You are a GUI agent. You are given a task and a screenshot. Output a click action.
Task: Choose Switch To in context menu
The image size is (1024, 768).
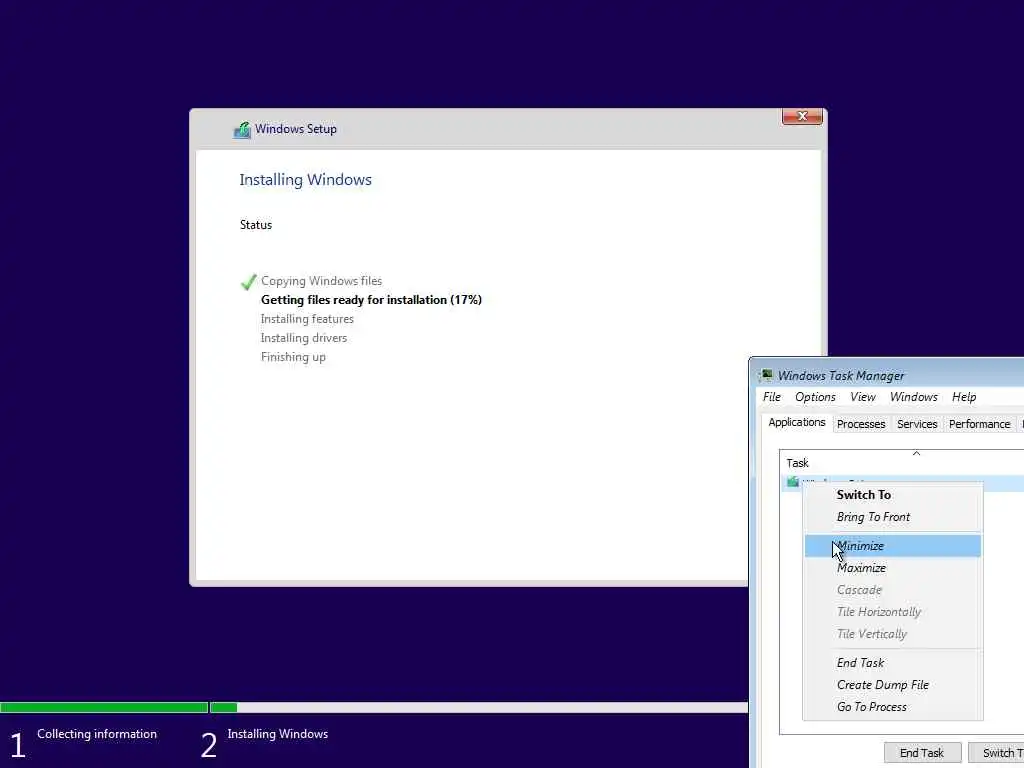[893, 495]
